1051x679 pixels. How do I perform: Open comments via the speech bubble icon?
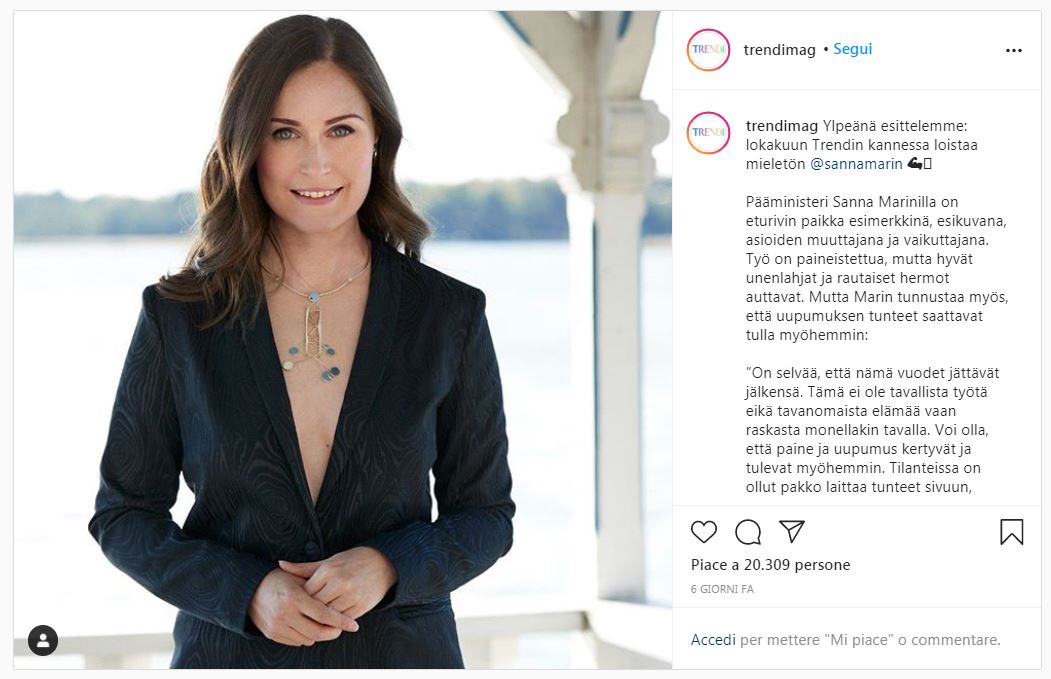[x=748, y=531]
